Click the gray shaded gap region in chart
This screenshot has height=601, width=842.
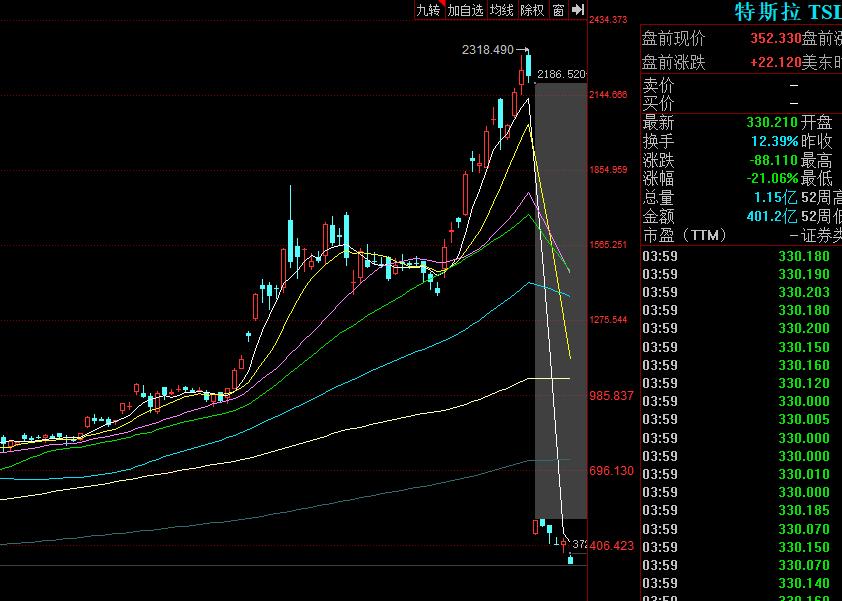point(561,301)
